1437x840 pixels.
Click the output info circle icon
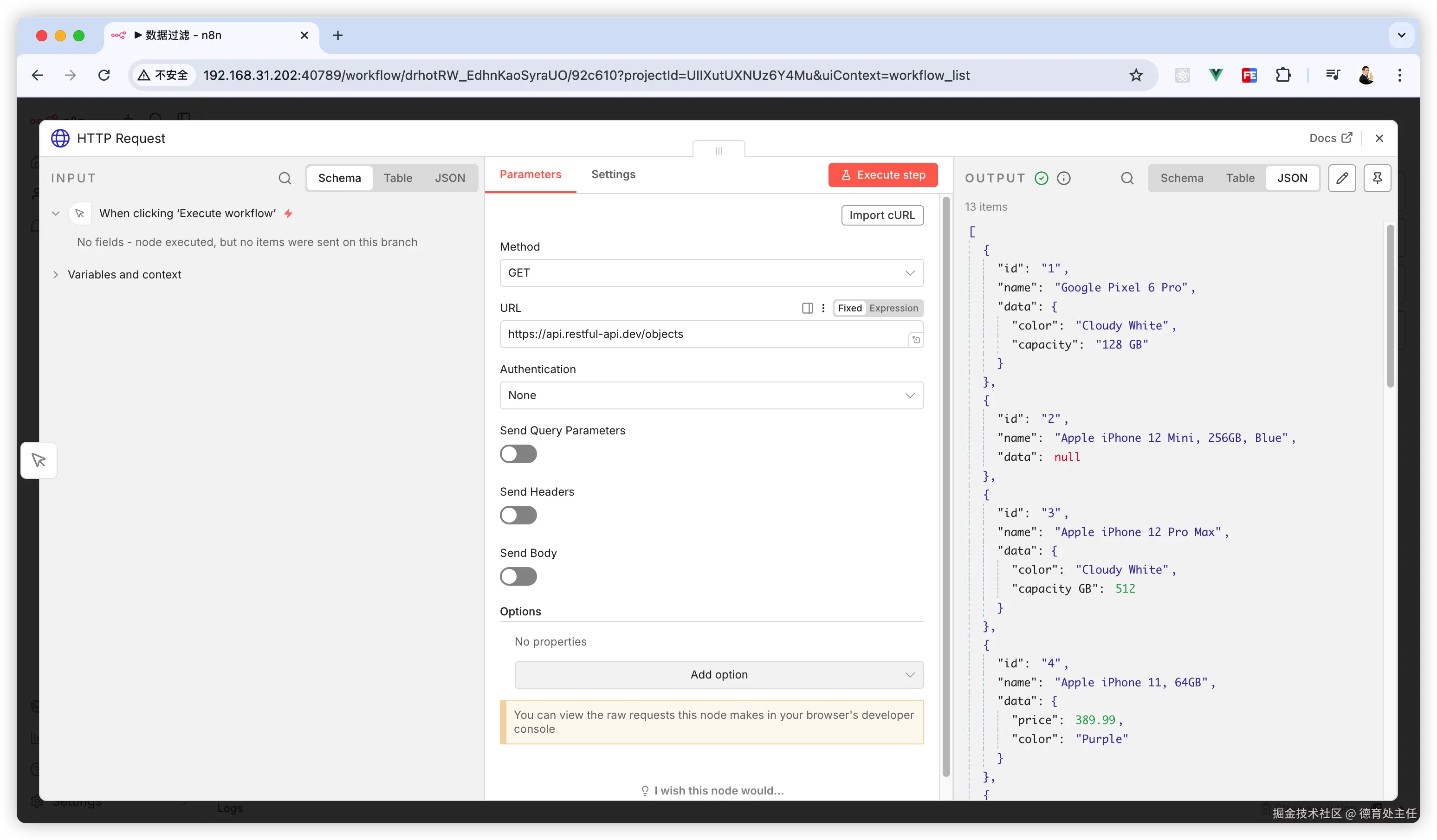(x=1063, y=178)
